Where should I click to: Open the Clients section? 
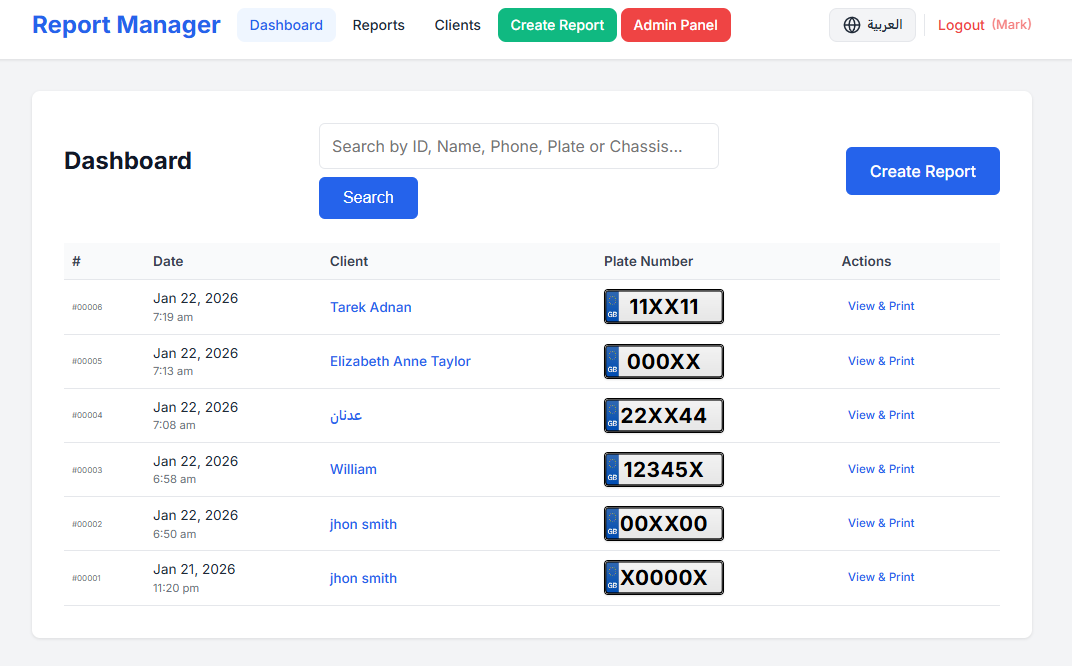click(457, 24)
